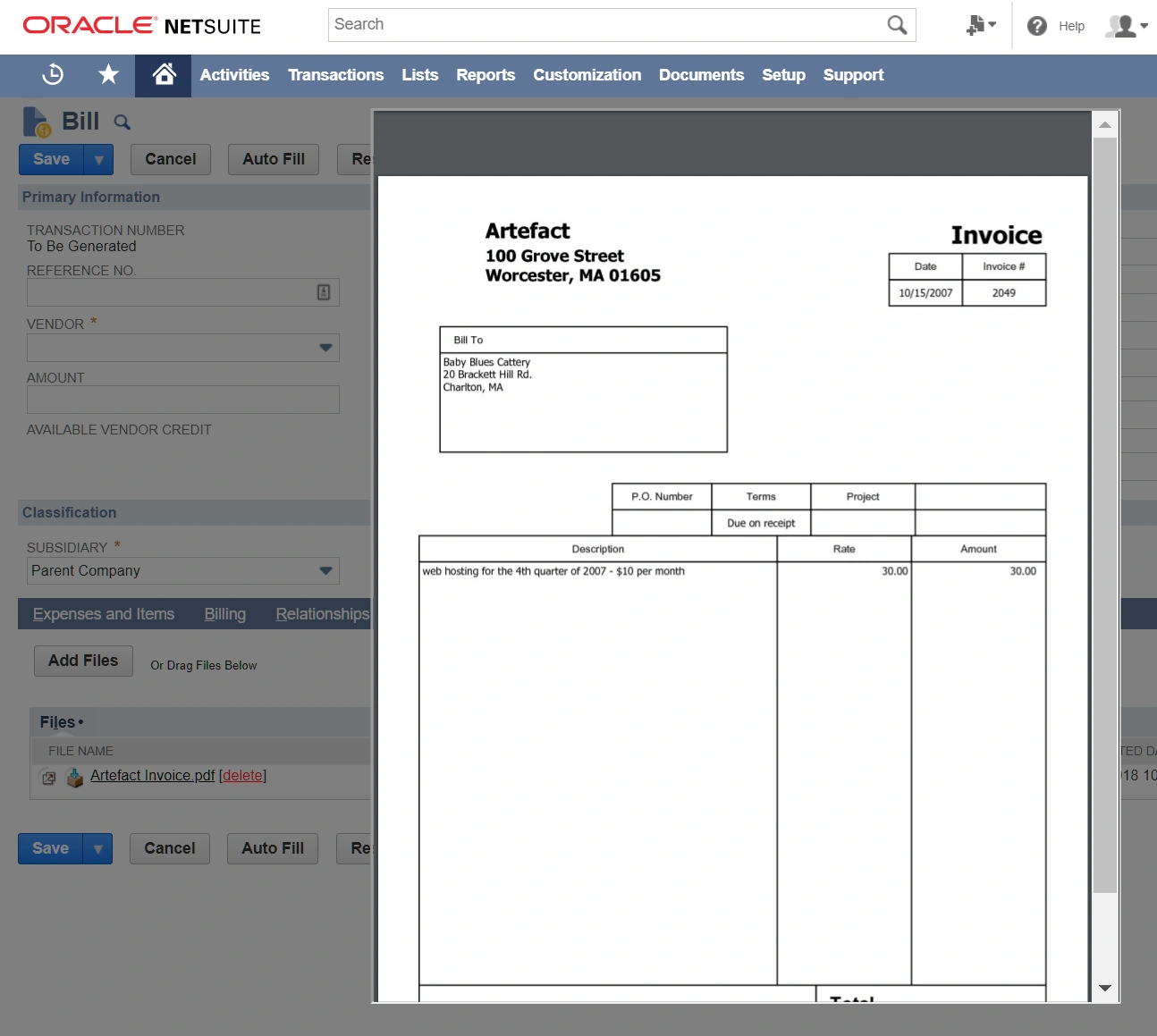The width and height of the screenshot is (1157, 1036).
Task: Switch to the Billing subtab
Action: click(224, 614)
